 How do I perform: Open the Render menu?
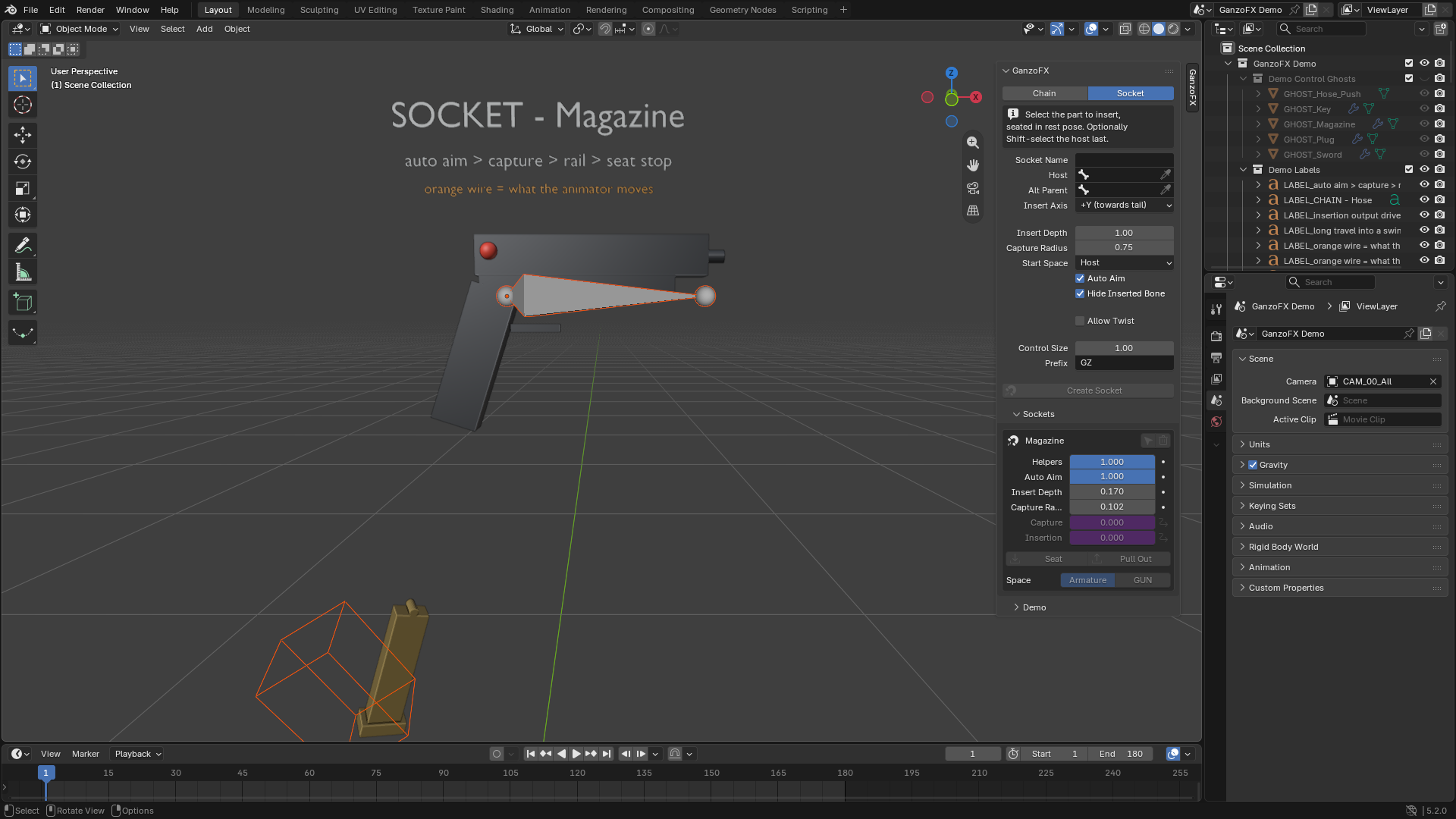[x=90, y=10]
